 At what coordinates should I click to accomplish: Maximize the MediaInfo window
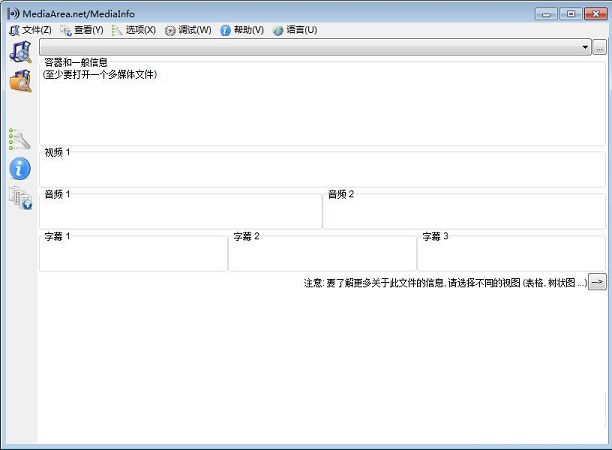pos(571,14)
